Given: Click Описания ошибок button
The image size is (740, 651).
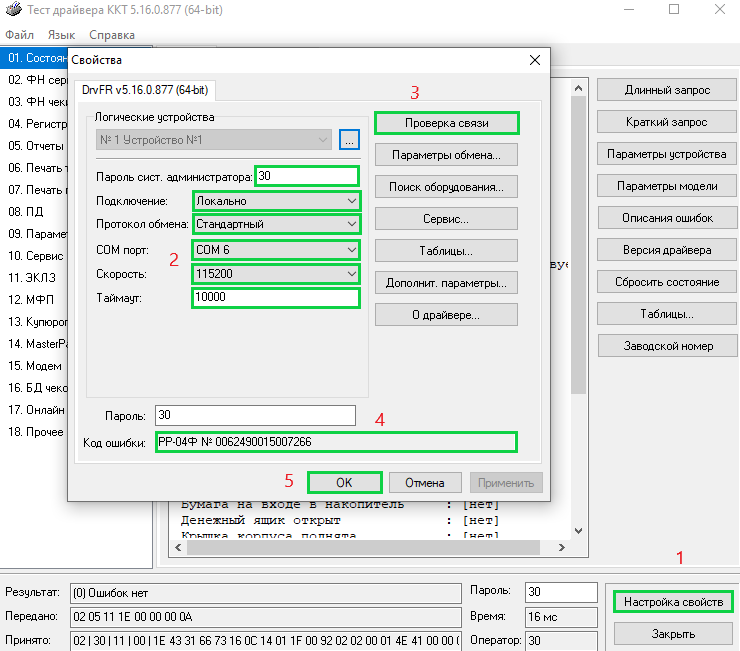Looking at the screenshot, I should [667, 218].
